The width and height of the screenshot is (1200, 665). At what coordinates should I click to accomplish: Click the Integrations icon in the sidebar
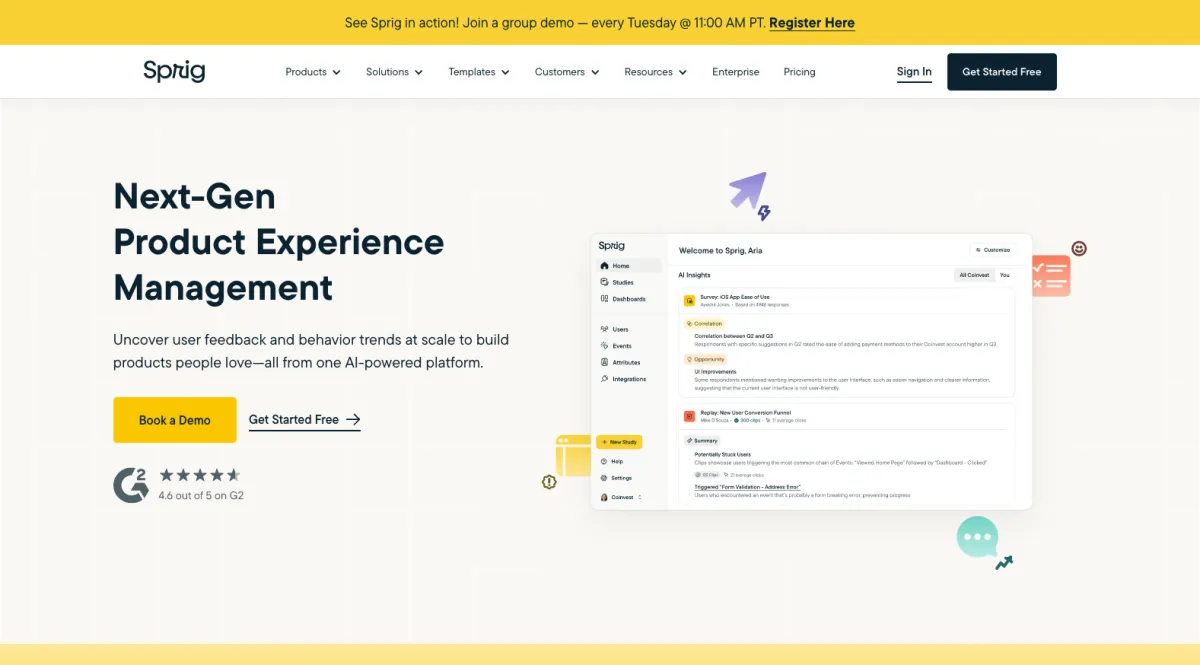[x=605, y=378]
